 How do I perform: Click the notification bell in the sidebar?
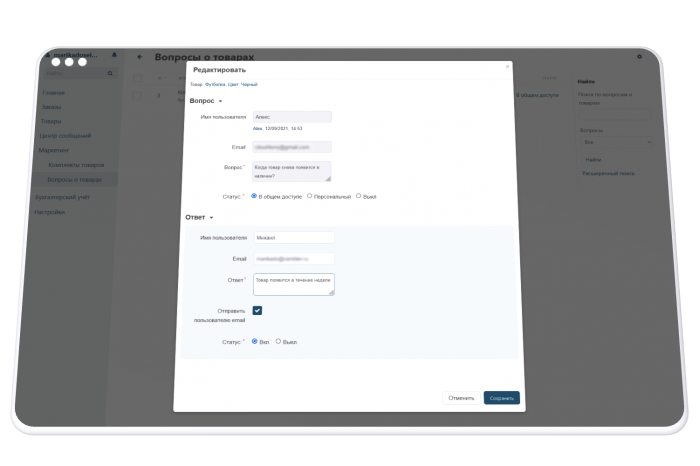[x=114, y=55]
